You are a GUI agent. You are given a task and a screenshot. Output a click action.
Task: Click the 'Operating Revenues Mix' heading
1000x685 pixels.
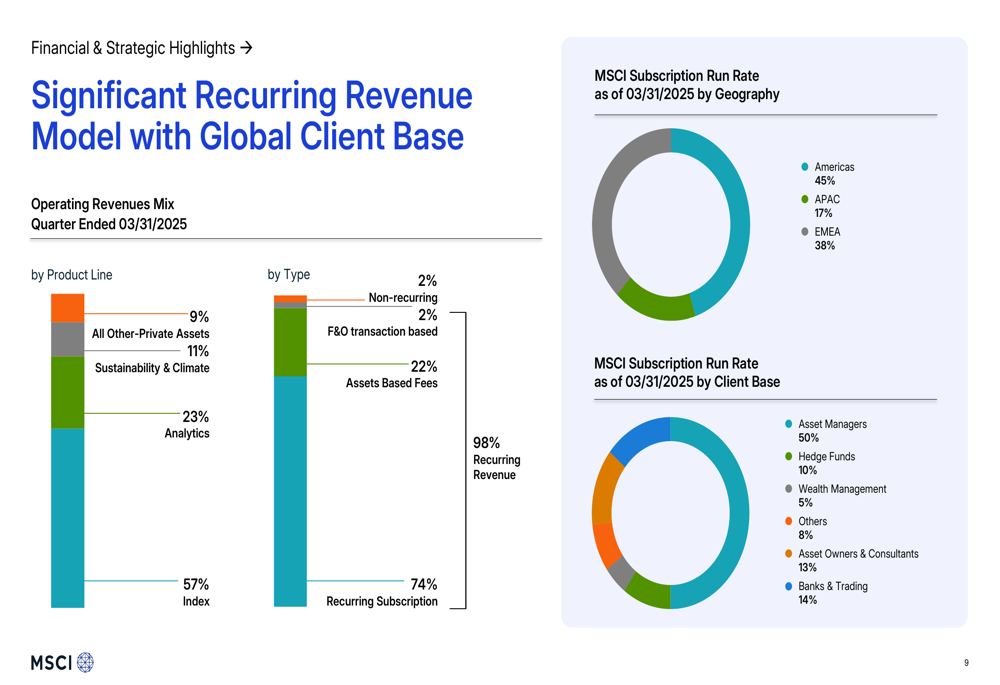103,204
